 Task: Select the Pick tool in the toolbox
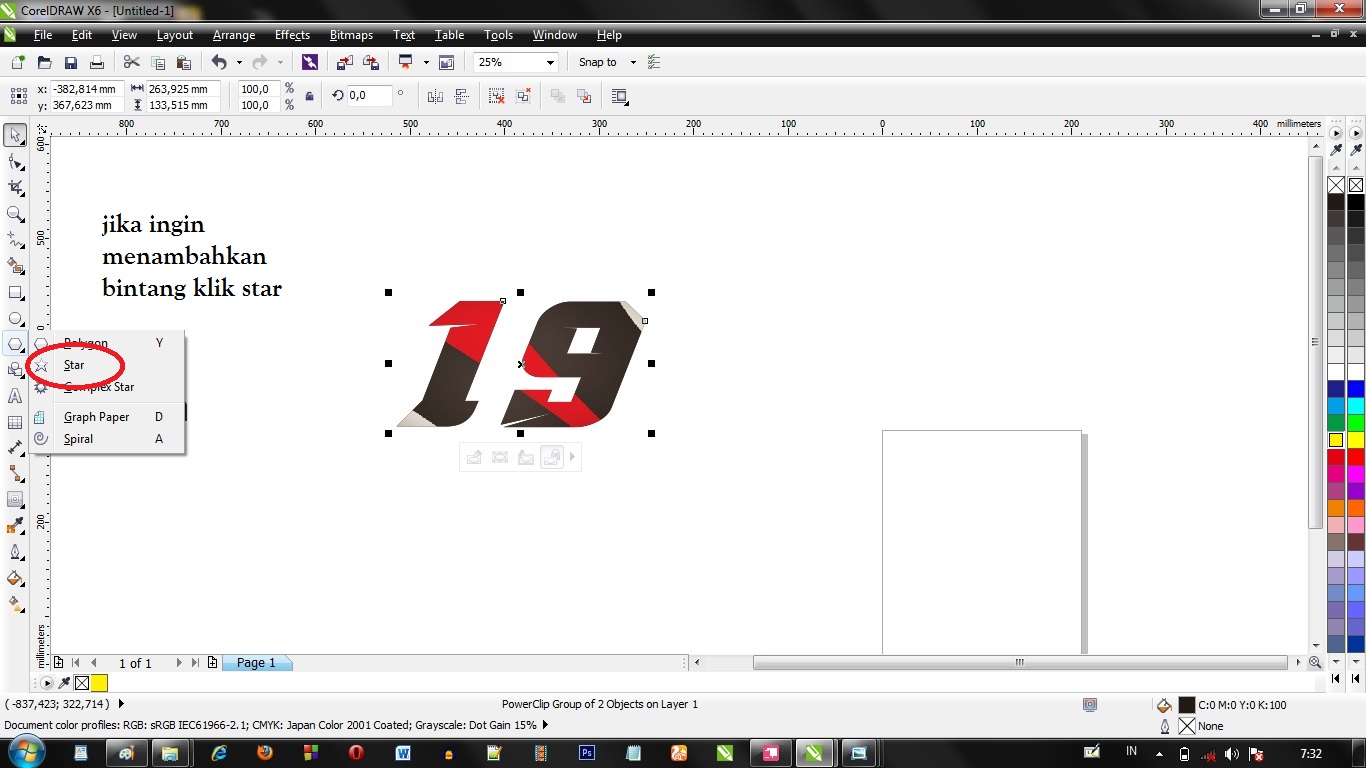pos(15,134)
